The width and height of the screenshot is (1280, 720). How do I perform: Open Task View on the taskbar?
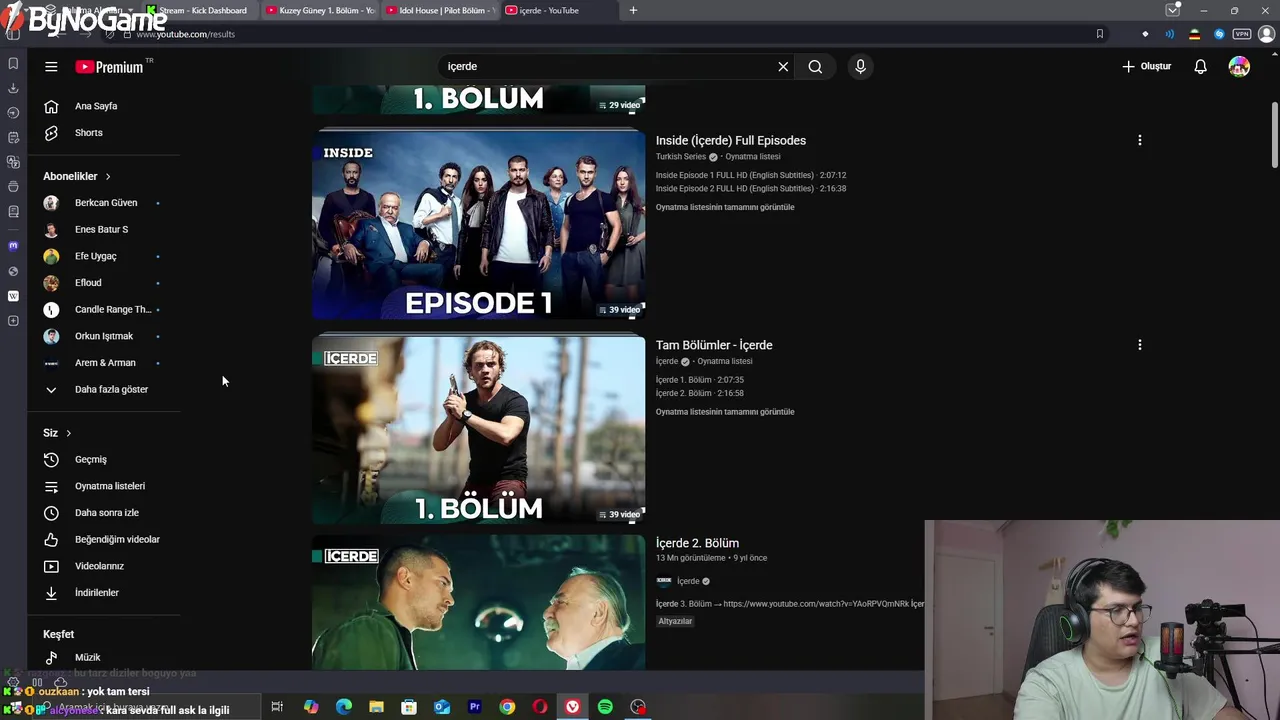tap(277, 707)
